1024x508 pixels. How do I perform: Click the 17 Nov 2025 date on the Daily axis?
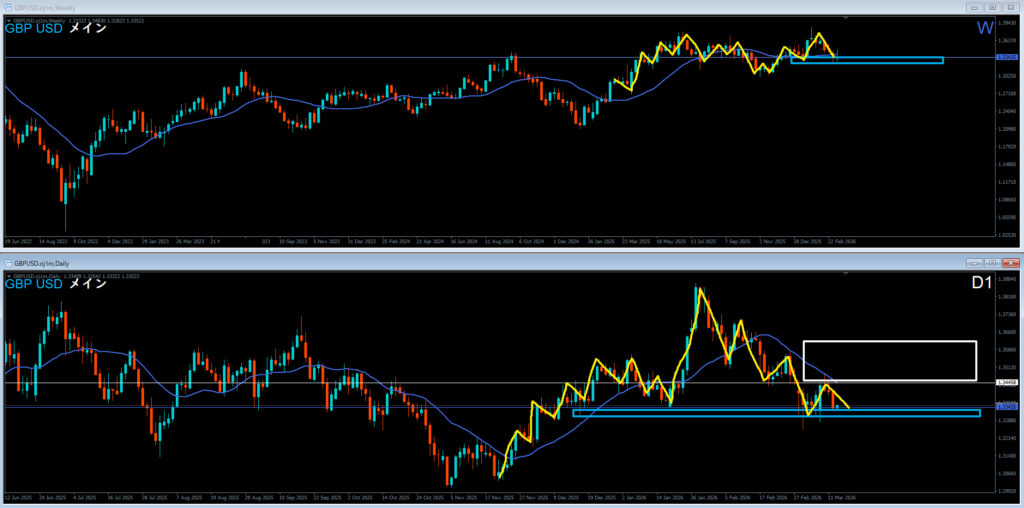pyautogui.click(x=499, y=497)
